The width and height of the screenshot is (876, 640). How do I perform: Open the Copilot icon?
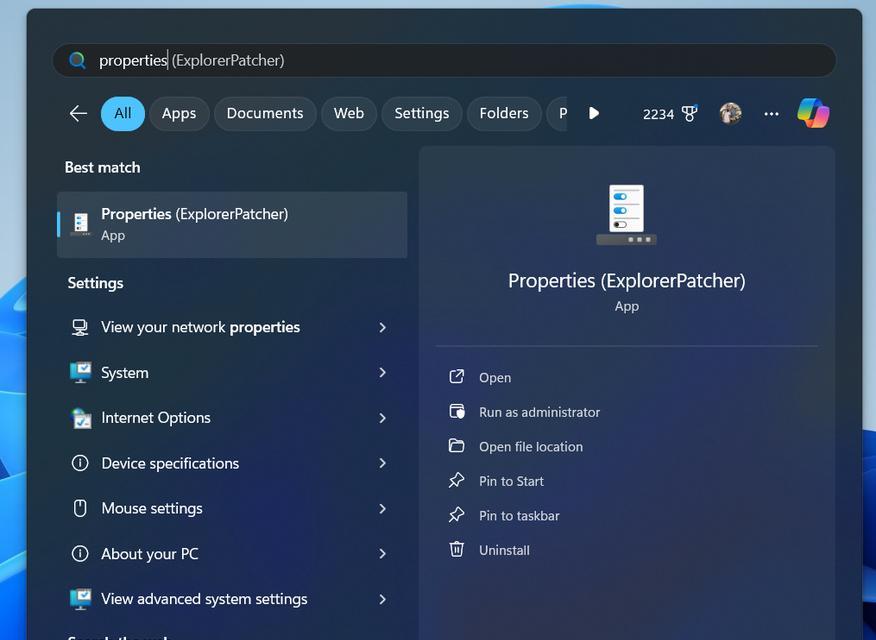pyautogui.click(x=813, y=113)
